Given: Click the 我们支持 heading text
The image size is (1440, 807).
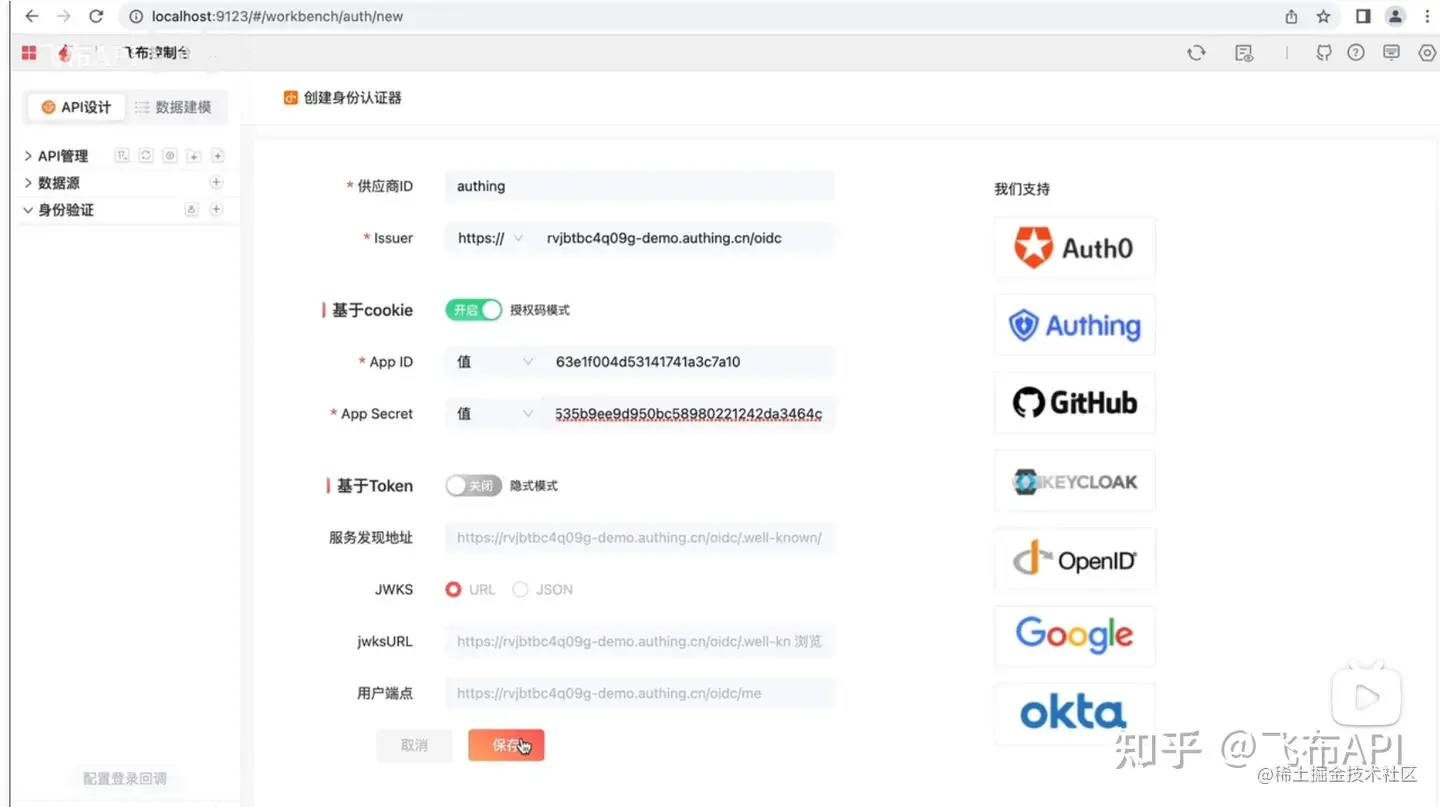Looking at the screenshot, I should point(1022,189).
